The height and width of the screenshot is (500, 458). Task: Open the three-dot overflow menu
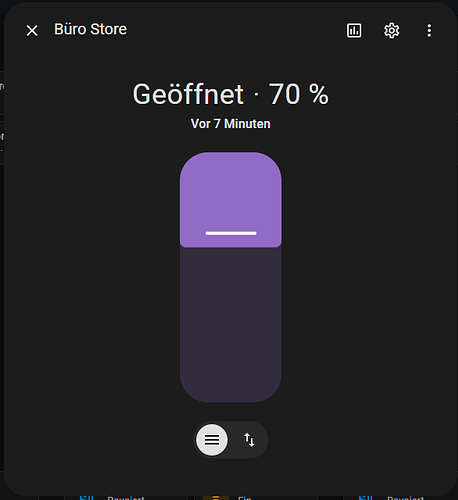[x=429, y=31]
